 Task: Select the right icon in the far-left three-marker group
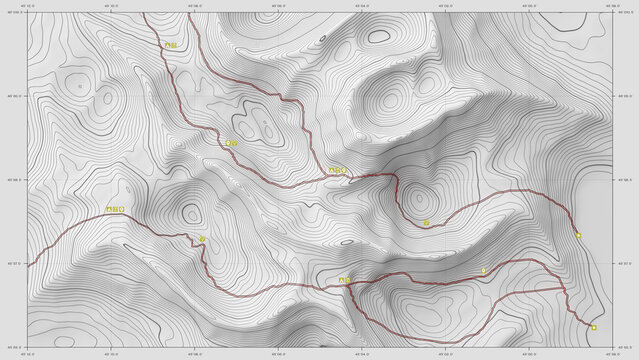tap(121, 209)
